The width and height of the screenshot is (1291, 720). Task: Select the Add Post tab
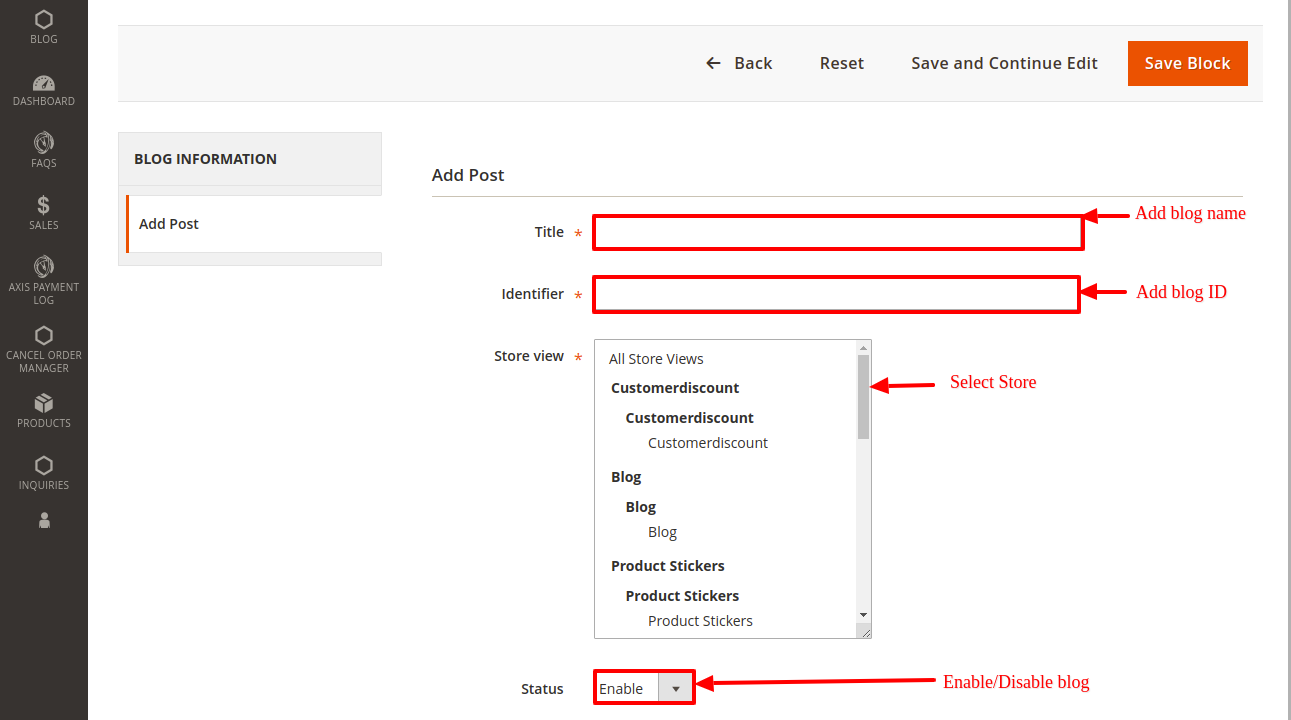[169, 224]
